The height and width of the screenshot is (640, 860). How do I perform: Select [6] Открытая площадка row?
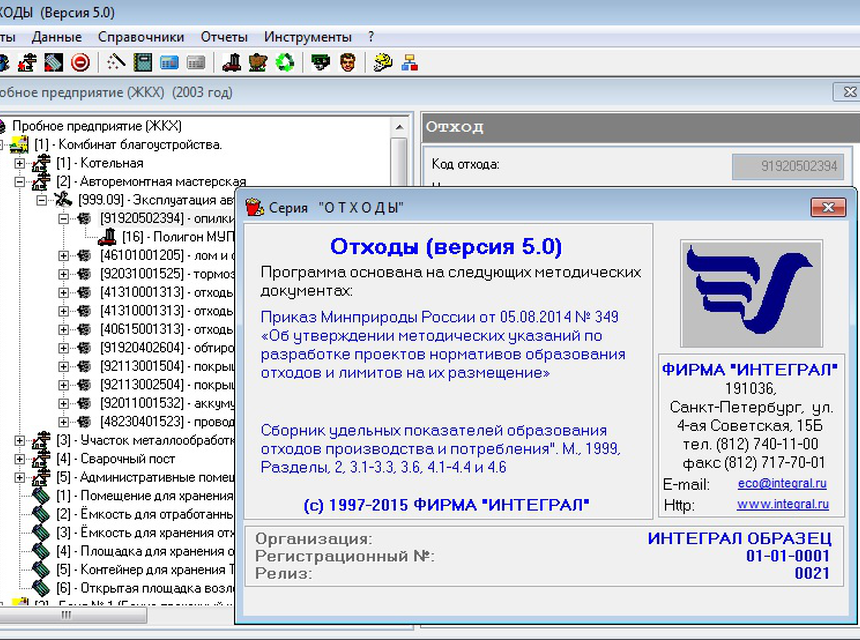(145, 588)
